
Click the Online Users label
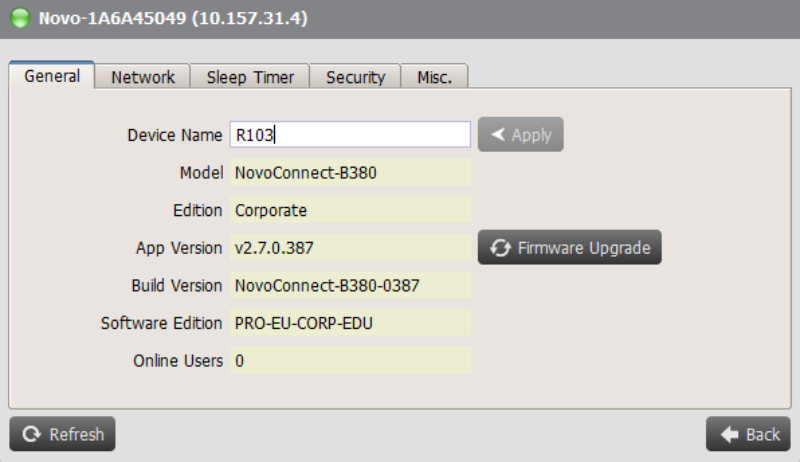tap(178, 361)
